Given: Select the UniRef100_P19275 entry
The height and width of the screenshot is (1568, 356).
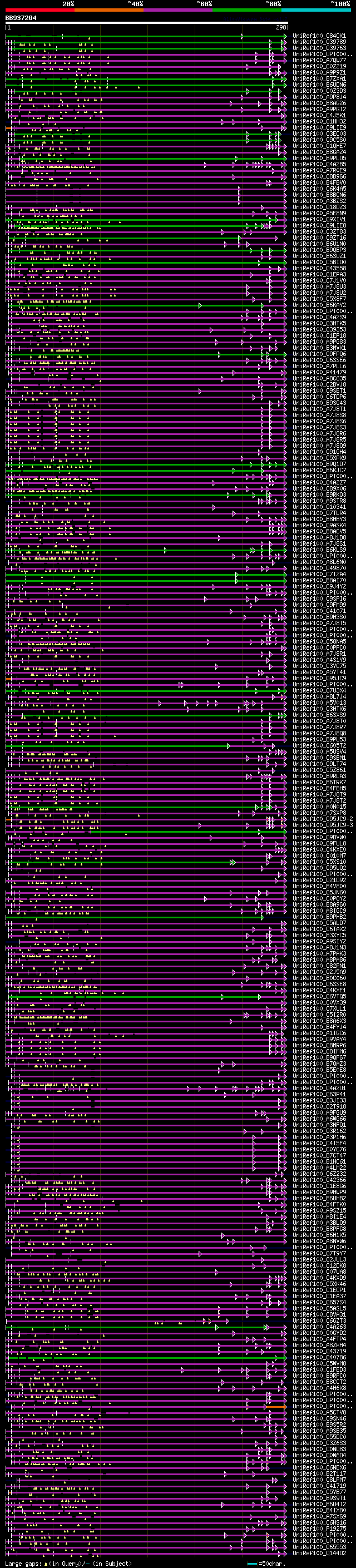Looking at the screenshot, I should pos(319,1529).
